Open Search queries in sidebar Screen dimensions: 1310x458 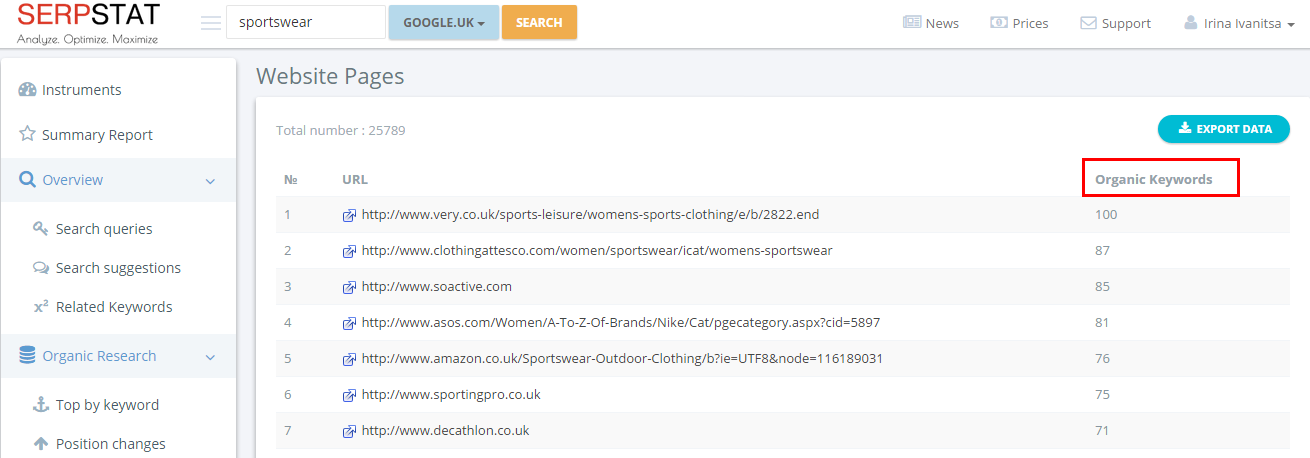point(104,229)
